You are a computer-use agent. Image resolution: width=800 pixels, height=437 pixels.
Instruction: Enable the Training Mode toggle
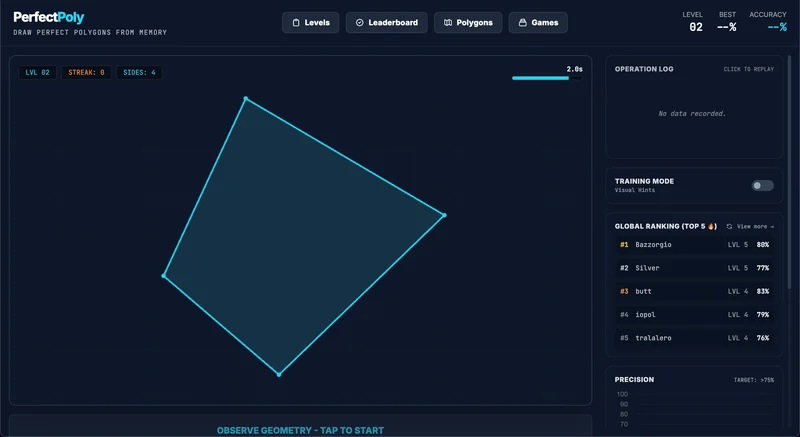pos(762,185)
